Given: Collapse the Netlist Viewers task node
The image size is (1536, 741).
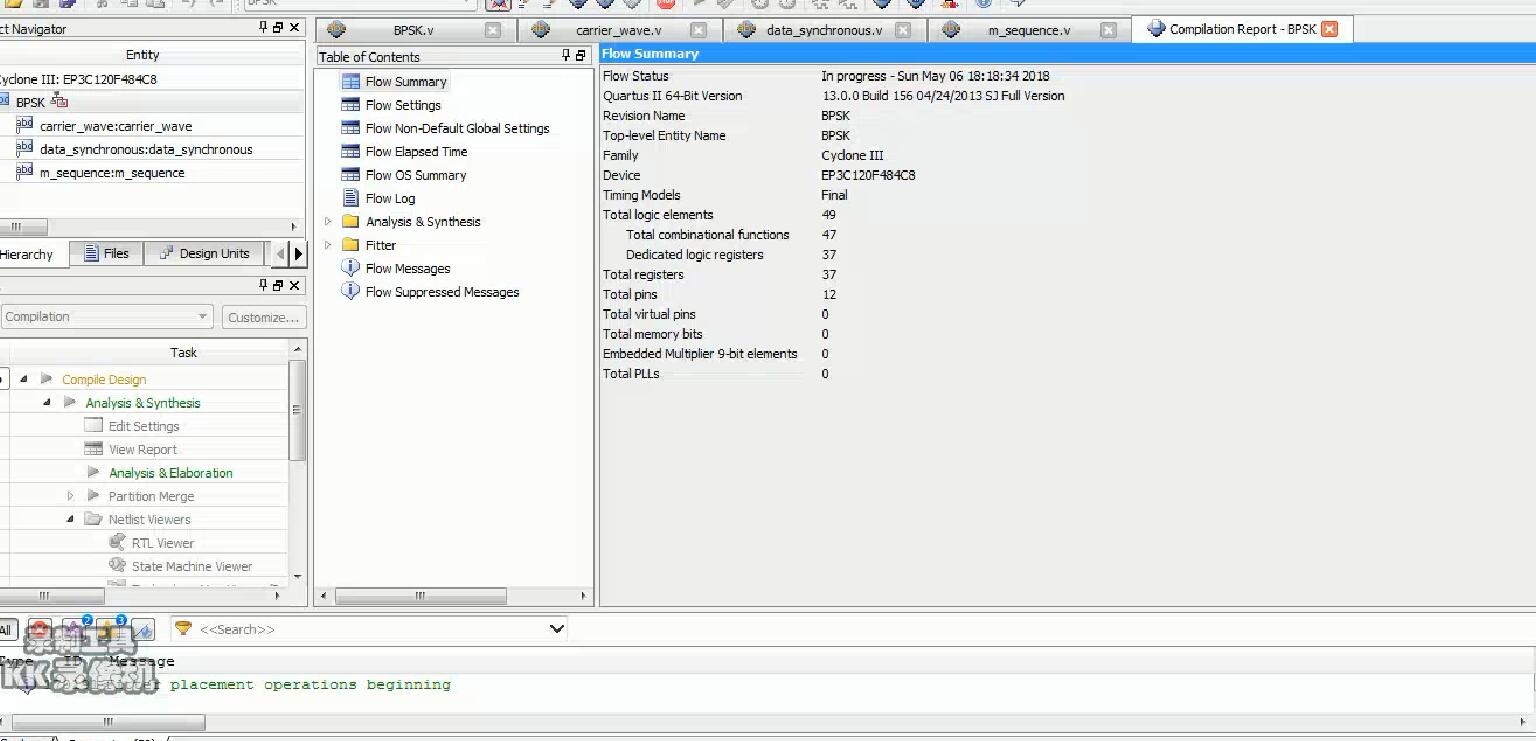Looking at the screenshot, I should click(70, 519).
